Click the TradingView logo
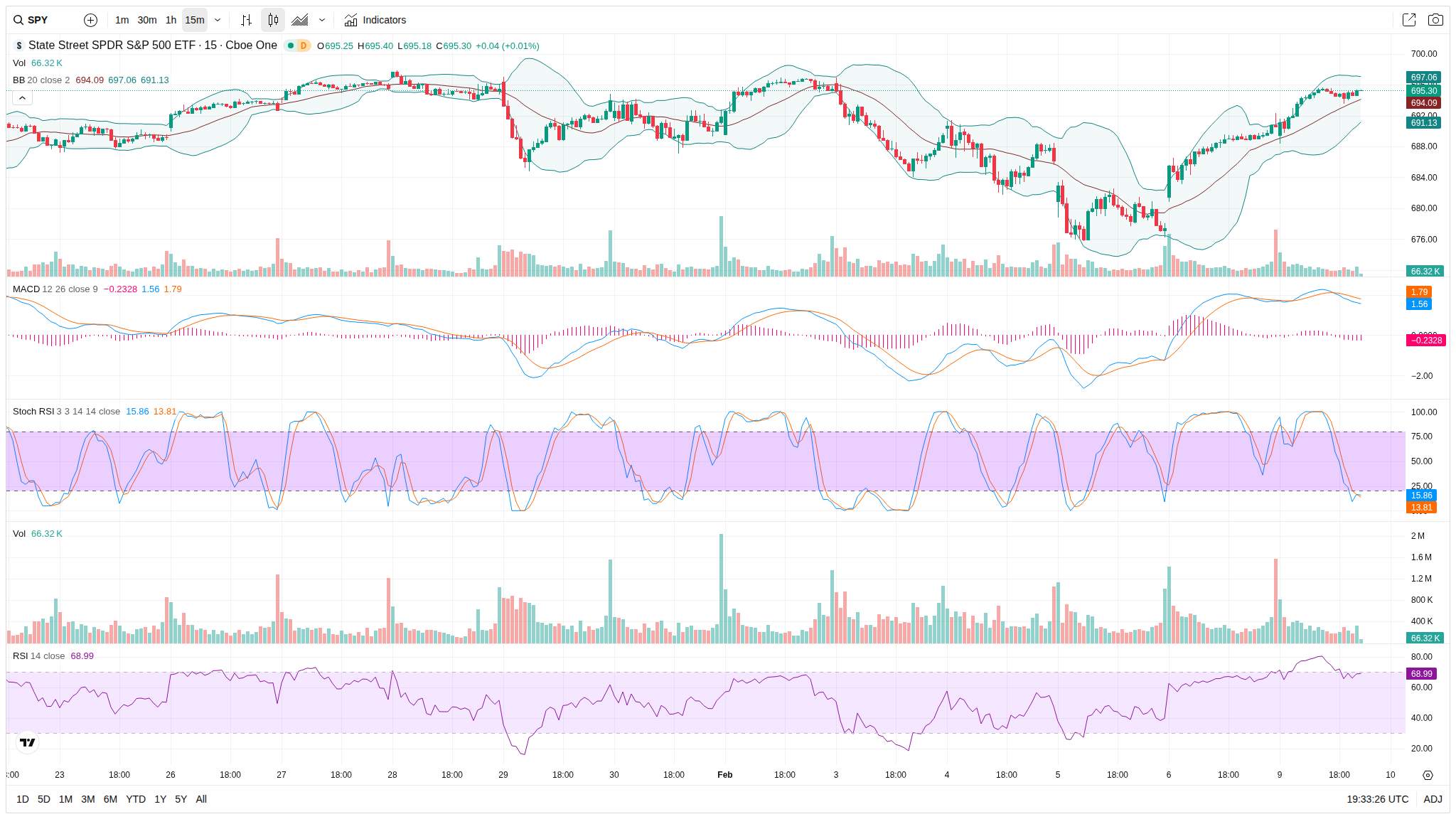This screenshot has width=1456, height=819. [27, 742]
